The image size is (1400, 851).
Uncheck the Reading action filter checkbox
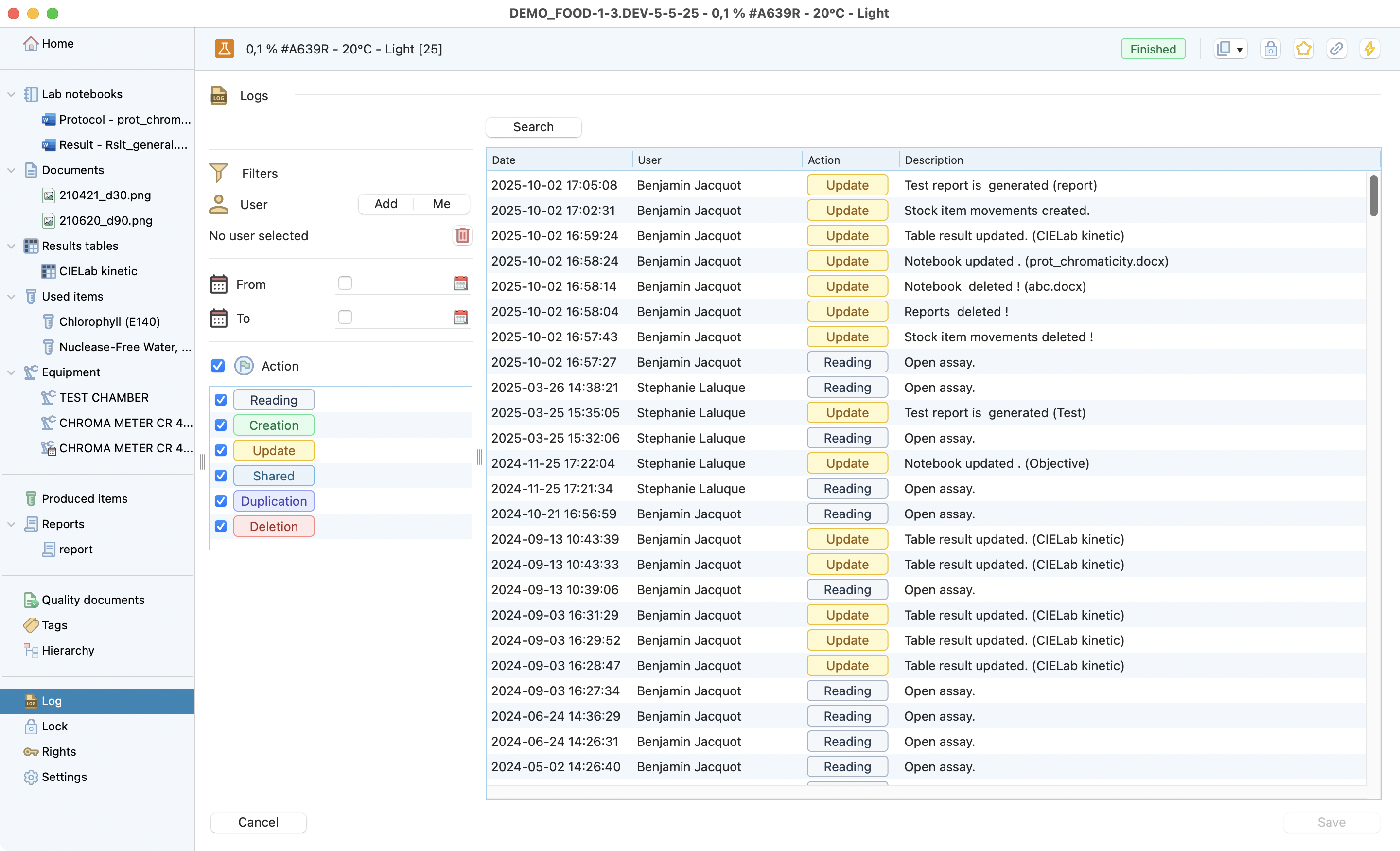[221, 400]
